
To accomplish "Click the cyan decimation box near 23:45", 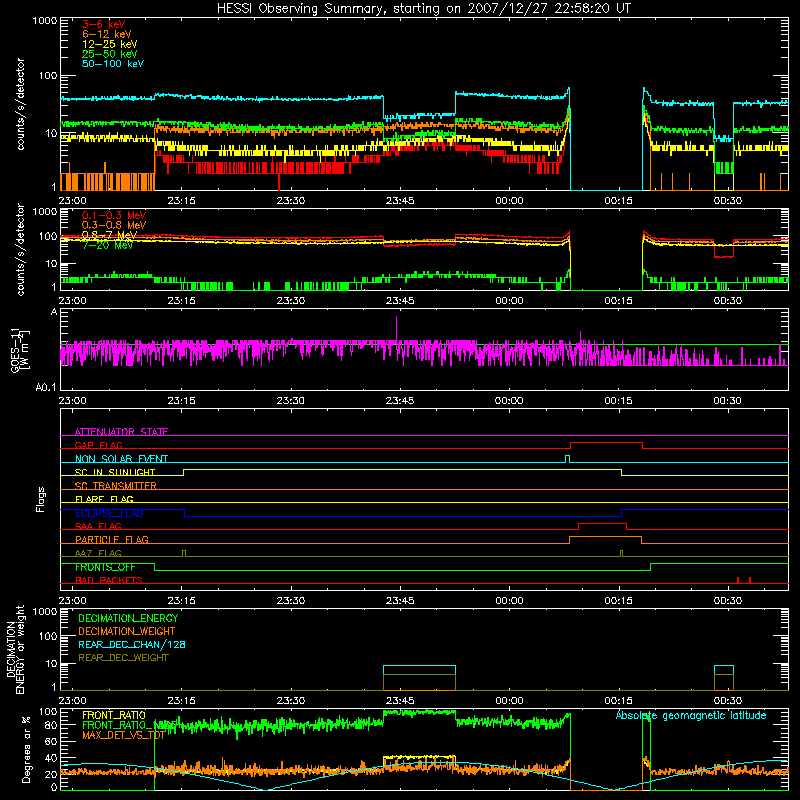I will [419, 670].
